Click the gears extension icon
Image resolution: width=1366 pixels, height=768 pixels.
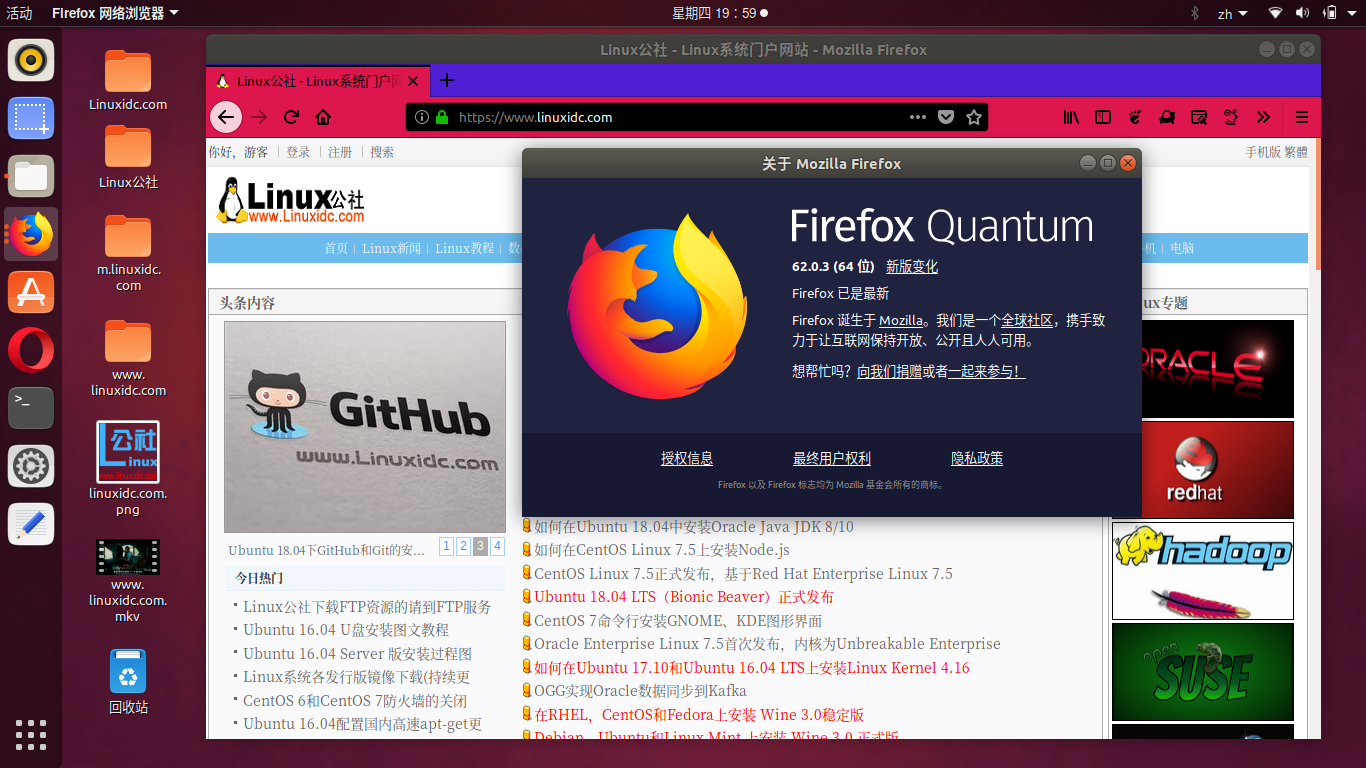coord(1231,117)
